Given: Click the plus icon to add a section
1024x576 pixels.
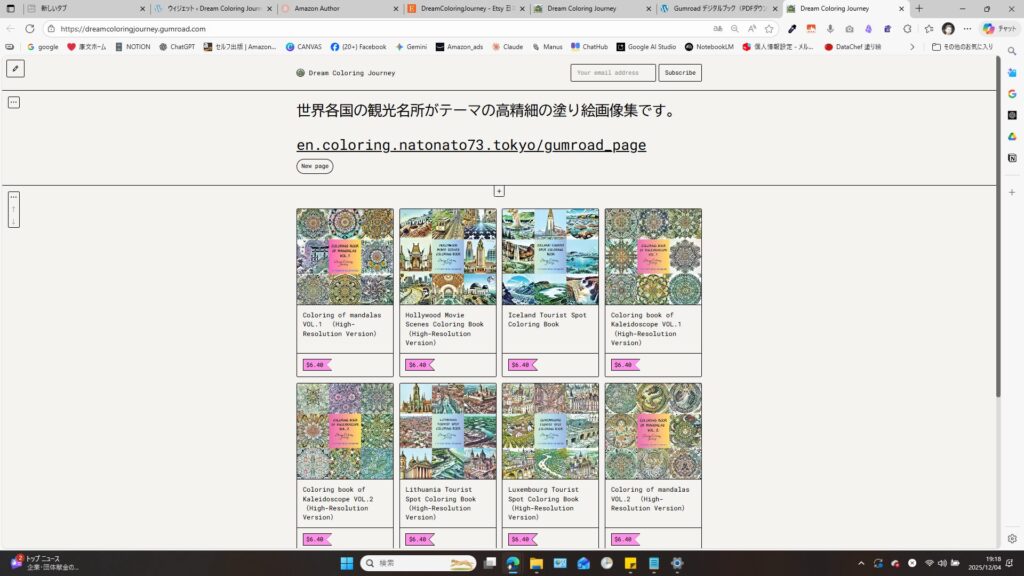Looking at the screenshot, I should click(x=499, y=191).
